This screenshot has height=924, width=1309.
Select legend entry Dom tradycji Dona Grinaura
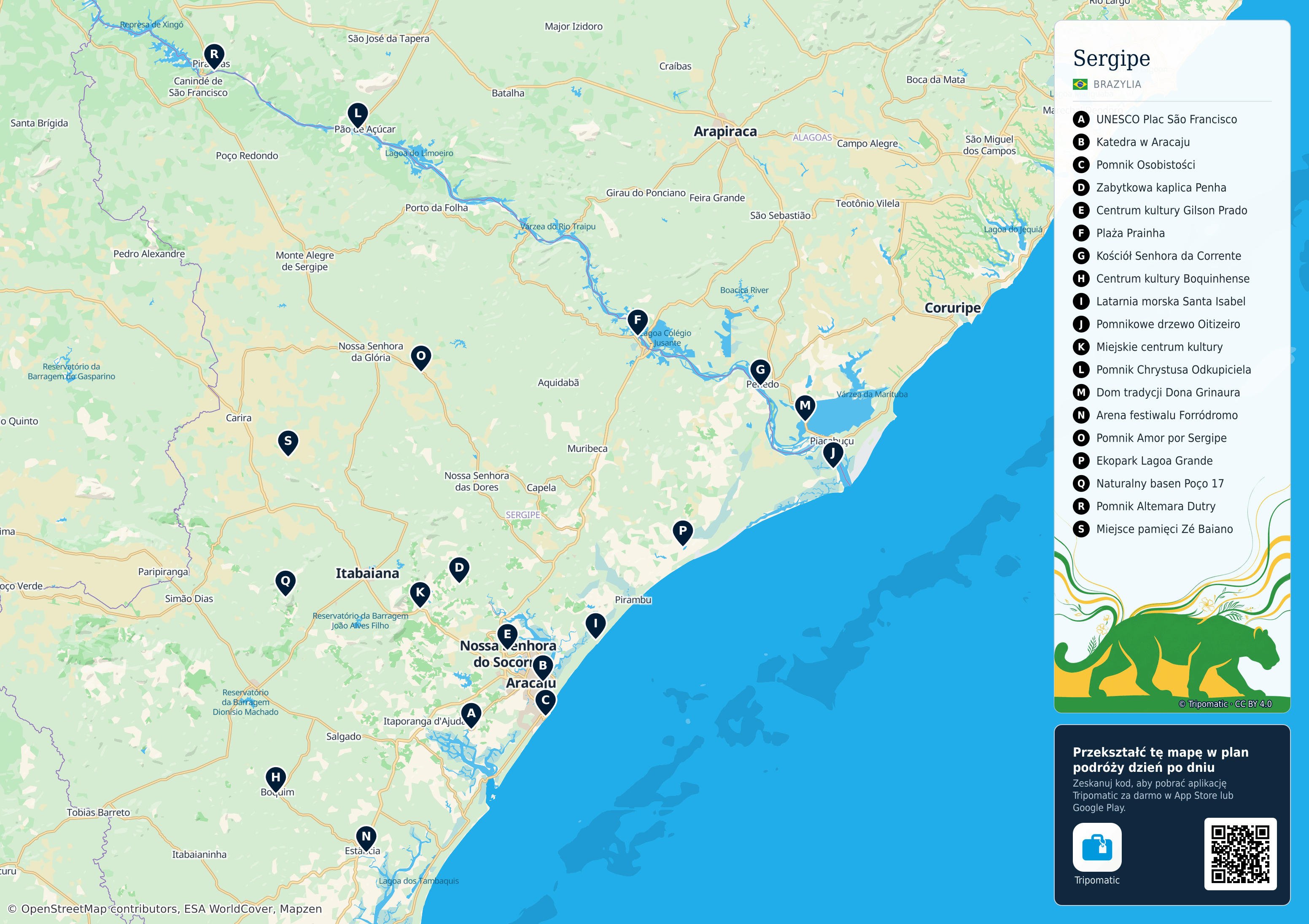tap(1168, 392)
